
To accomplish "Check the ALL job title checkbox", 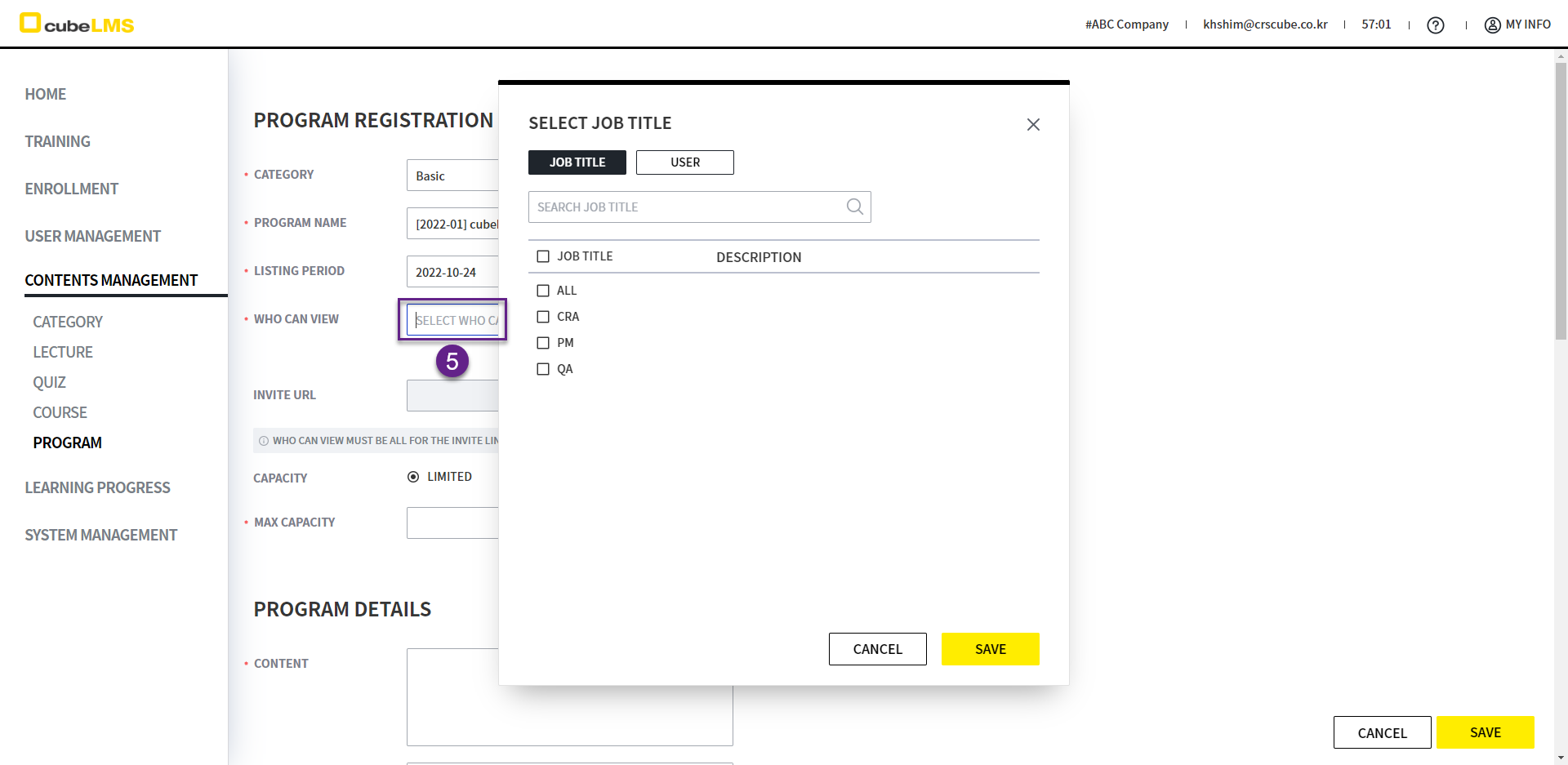I will click(543, 291).
